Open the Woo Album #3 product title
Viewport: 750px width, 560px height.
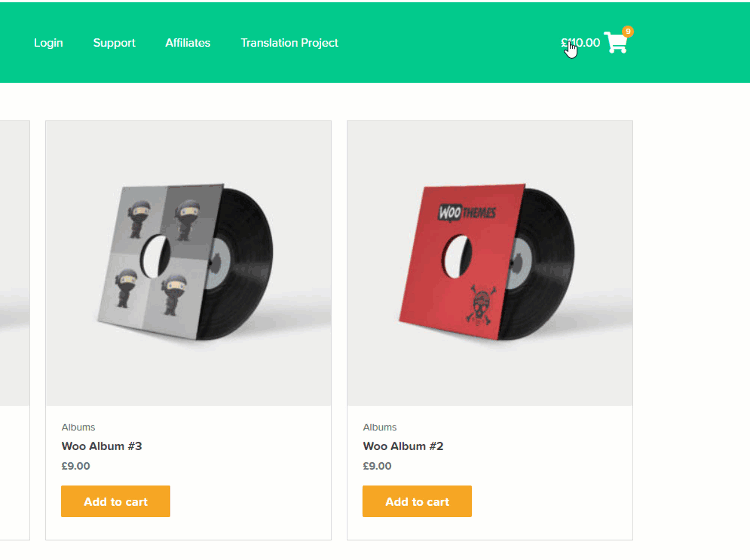102,446
